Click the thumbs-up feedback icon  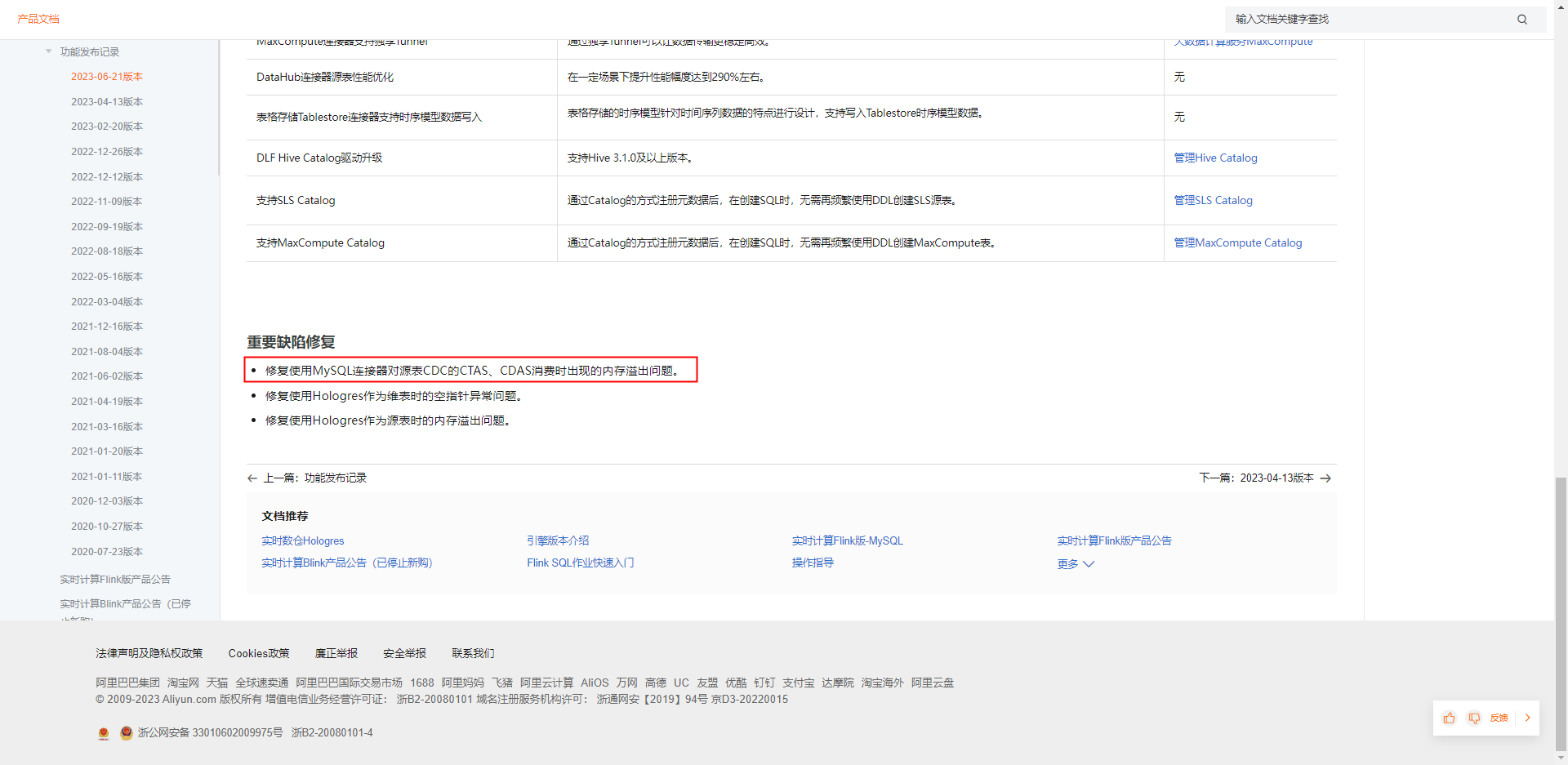click(1450, 718)
